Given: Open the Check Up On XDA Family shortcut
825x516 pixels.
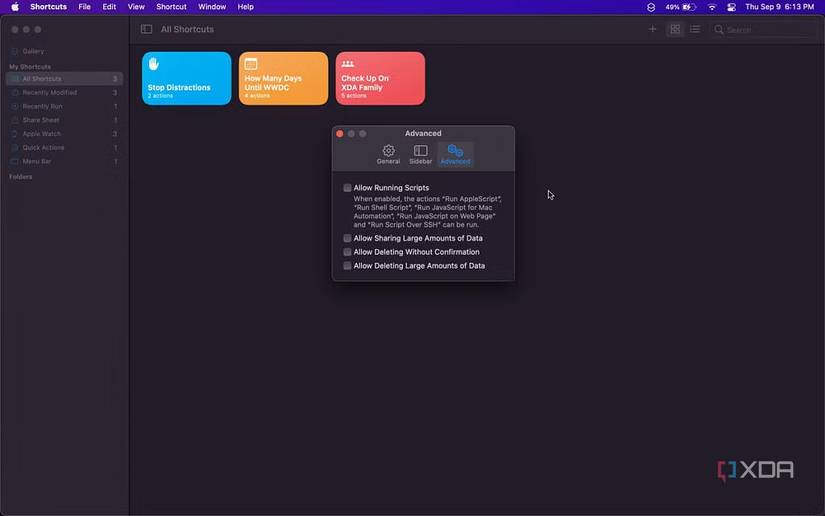Looking at the screenshot, I should coord(380,78).
